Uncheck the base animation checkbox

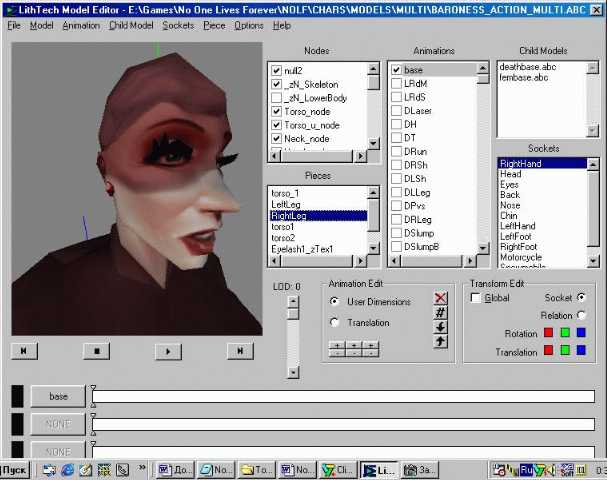[x=396, y=70]
